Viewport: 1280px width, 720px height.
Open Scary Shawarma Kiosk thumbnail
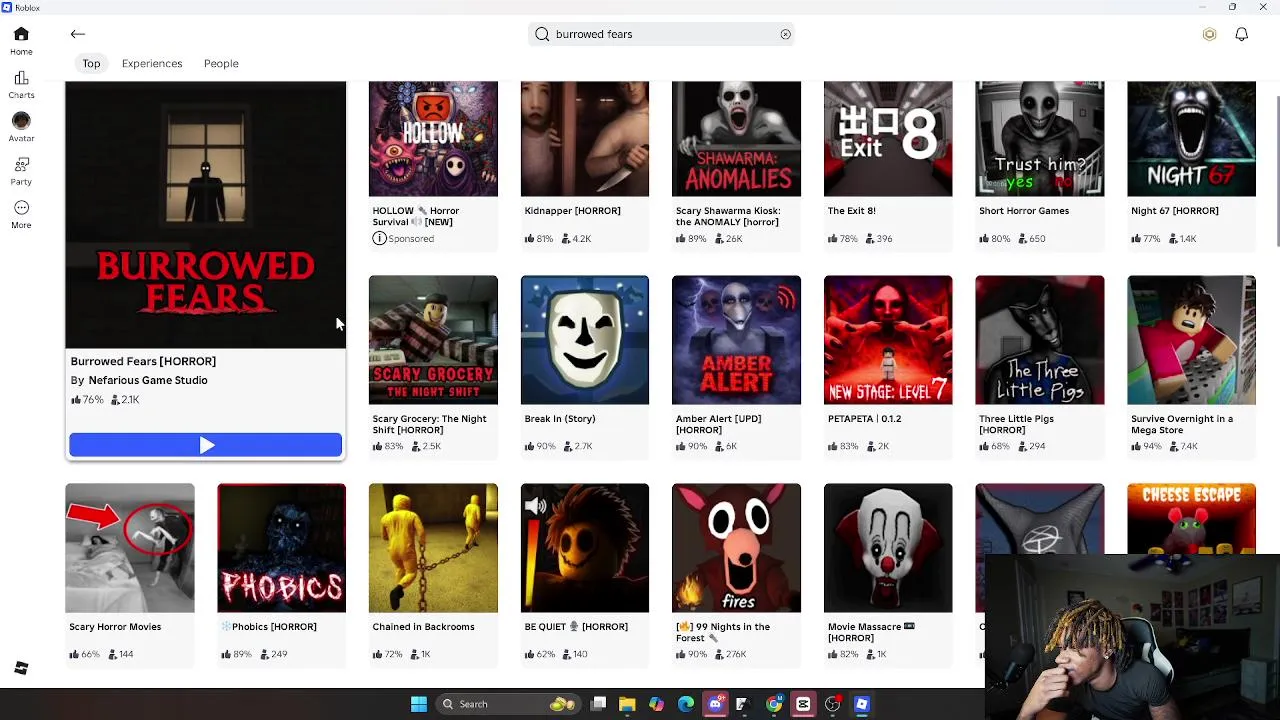(736, 139)
